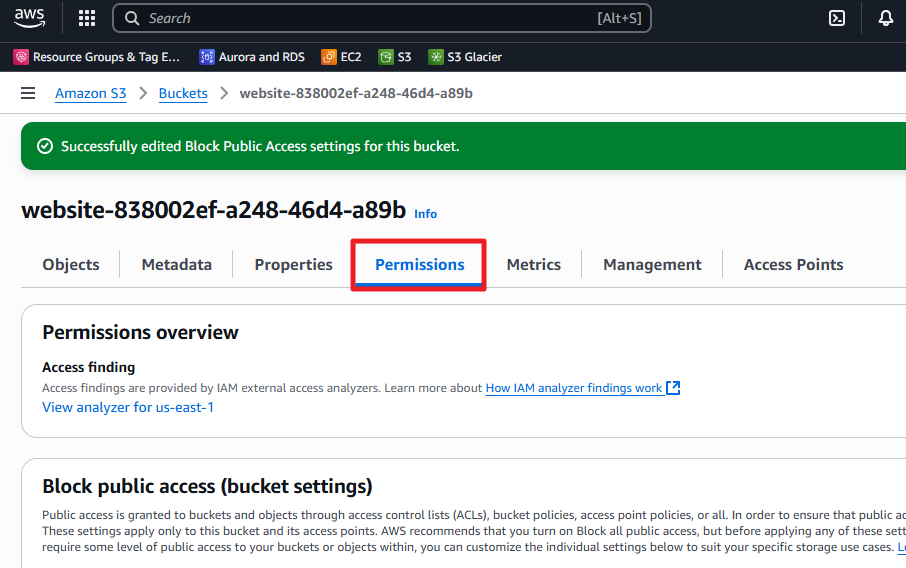Image resolution: width=906 pixels, height=568 pixels.
Task: Open CloudShell terminal icon
Action: [x=837, y=18]
